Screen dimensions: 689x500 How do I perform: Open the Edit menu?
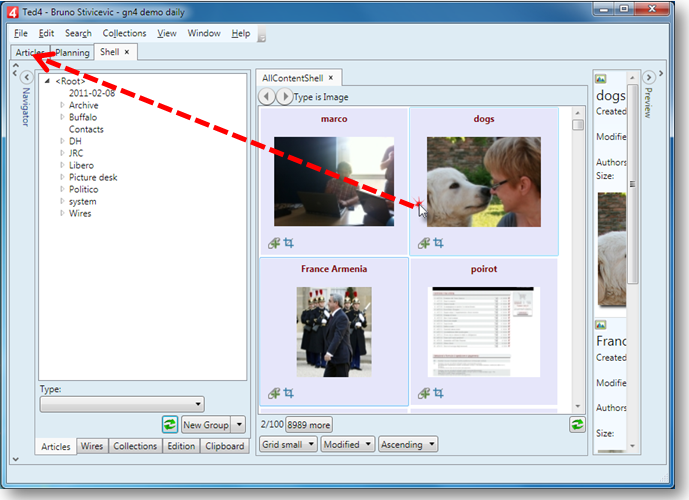pyautogui.click(x=46, y=33)
